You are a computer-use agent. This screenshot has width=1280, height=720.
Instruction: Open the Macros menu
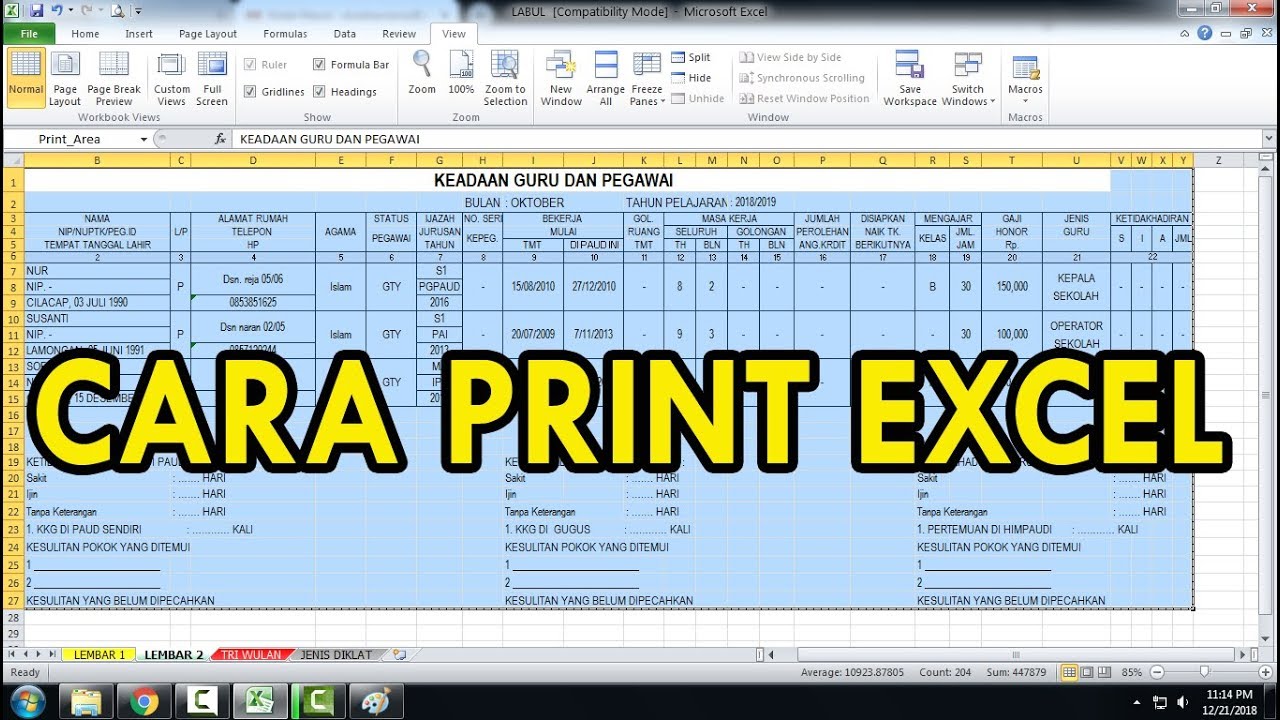pos(1025,78)
